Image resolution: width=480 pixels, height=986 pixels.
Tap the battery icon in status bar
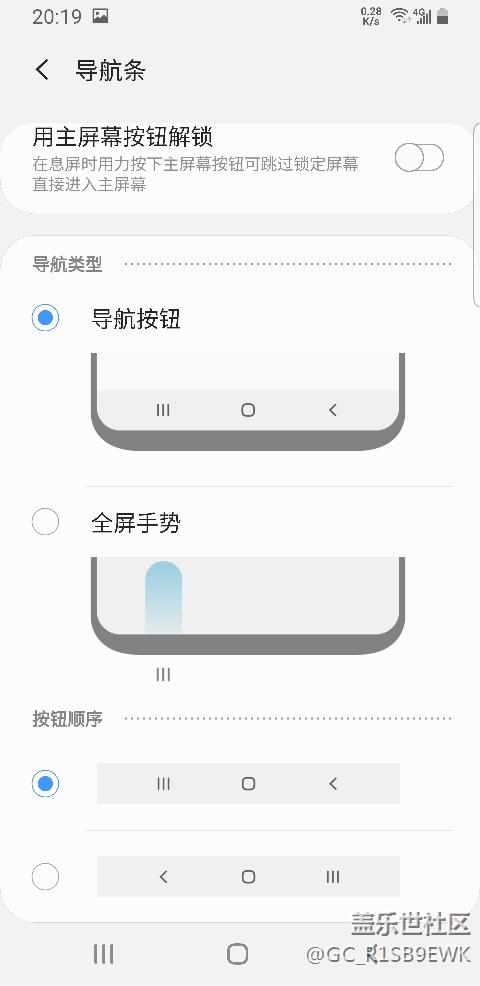tap(443, 16)
